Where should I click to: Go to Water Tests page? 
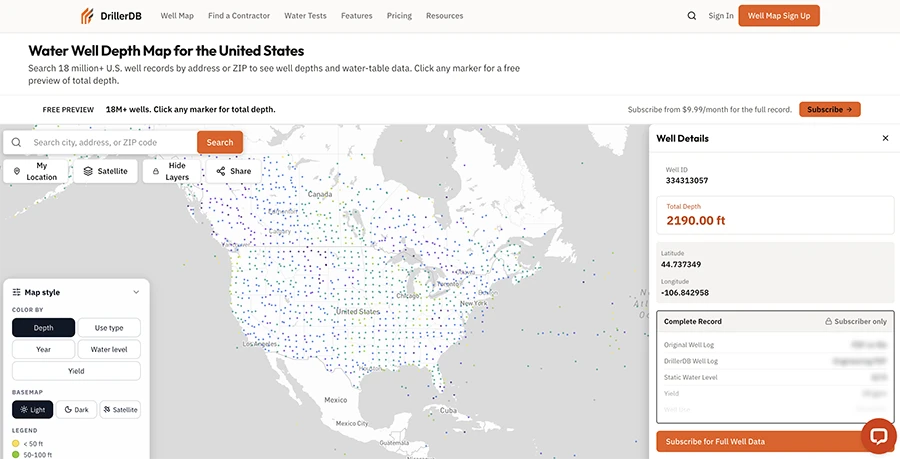[305, 16]
